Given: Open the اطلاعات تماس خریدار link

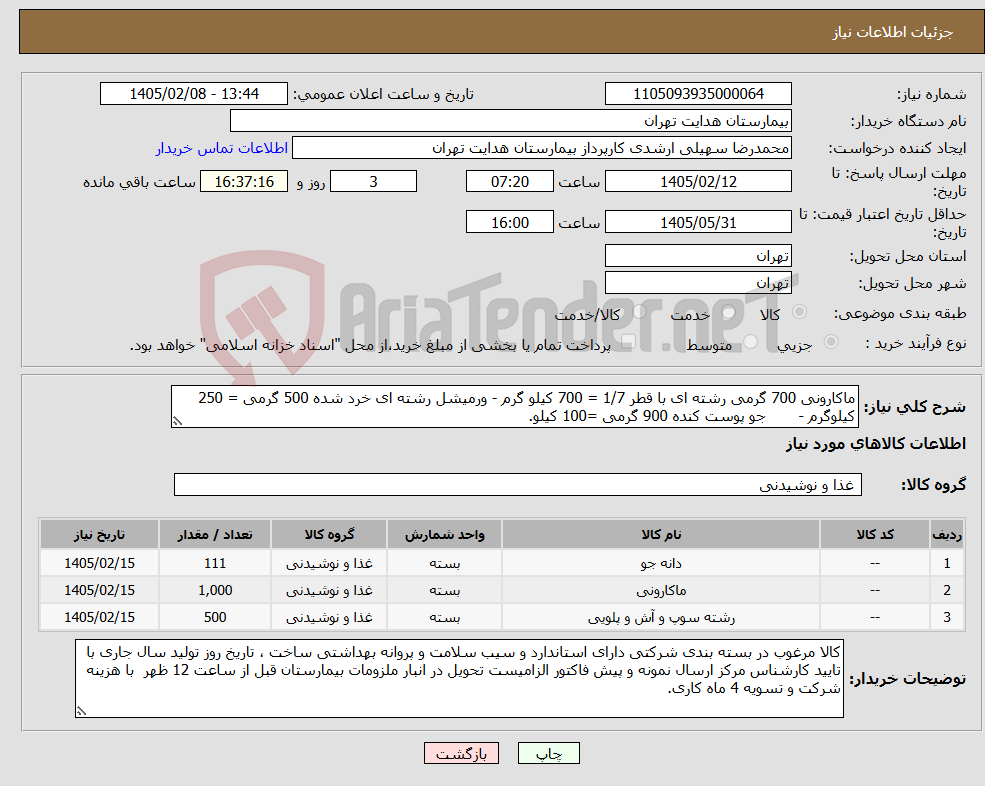Looking at the screenshot, I should tap(222, 148).
